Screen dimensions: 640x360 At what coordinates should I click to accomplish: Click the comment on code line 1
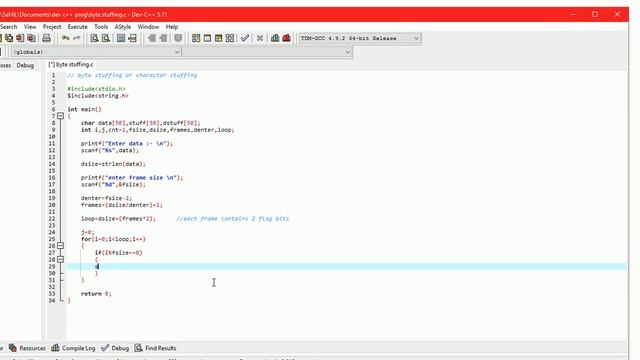tap(132, 75)
